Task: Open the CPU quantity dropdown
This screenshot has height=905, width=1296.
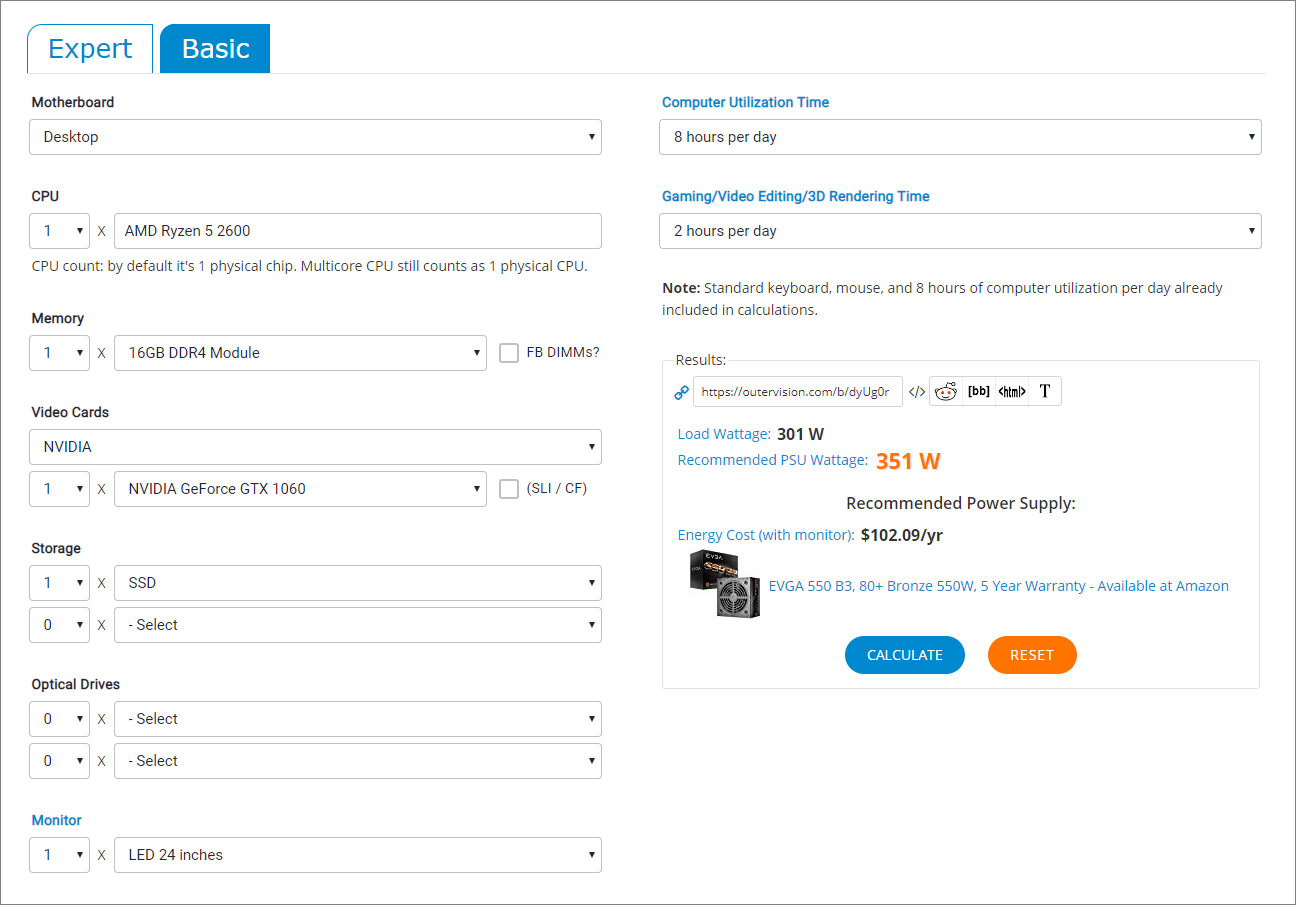Action: click(x=59, y=231)
